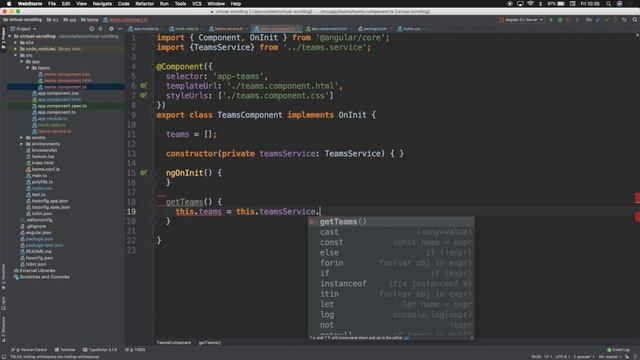
Task: Open the TypeScript 3.1.6 tool window
Action: [x=100, y=350]
